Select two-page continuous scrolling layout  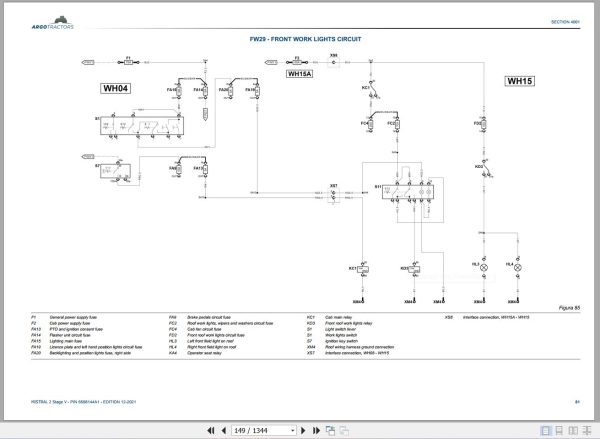point(587,431)
